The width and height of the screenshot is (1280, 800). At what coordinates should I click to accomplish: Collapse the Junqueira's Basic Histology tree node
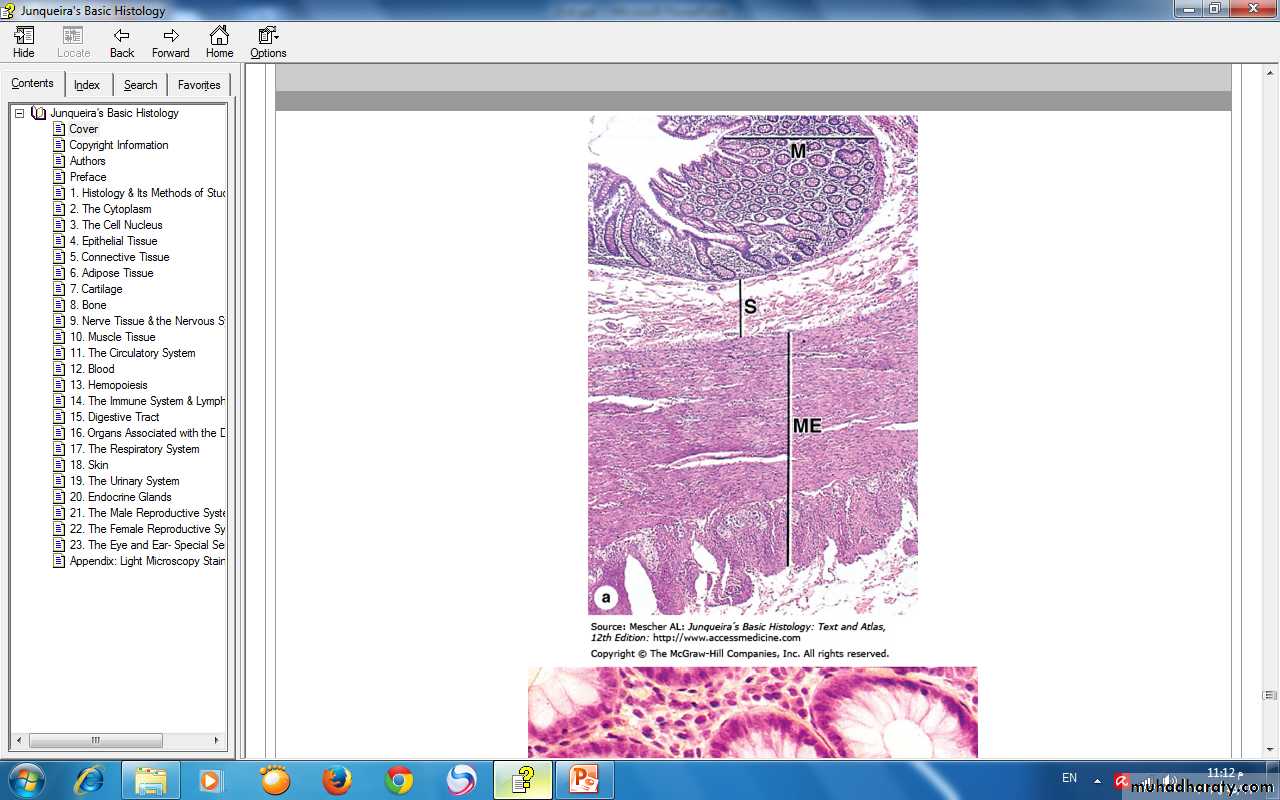[19, 113]
